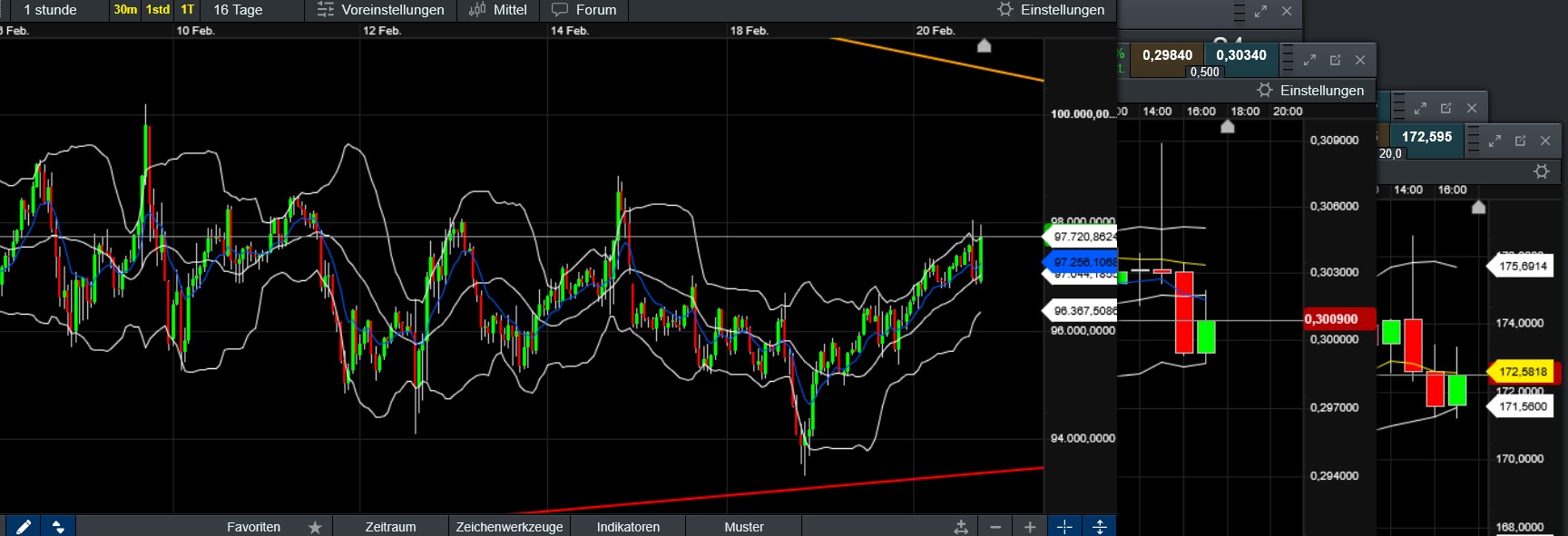Click 18:00 on the 0,30340 chart axis

tap(1245, 112)
